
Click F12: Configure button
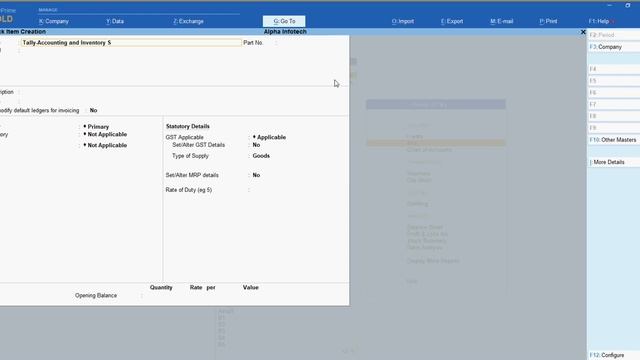[x=613, y=355]
